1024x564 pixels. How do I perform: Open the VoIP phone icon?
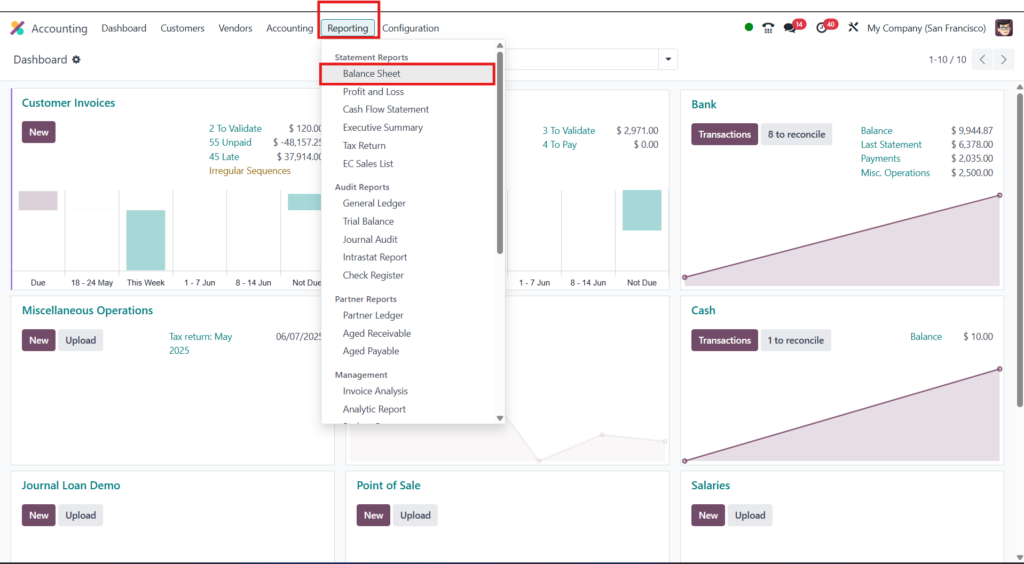tap(768, 28)
